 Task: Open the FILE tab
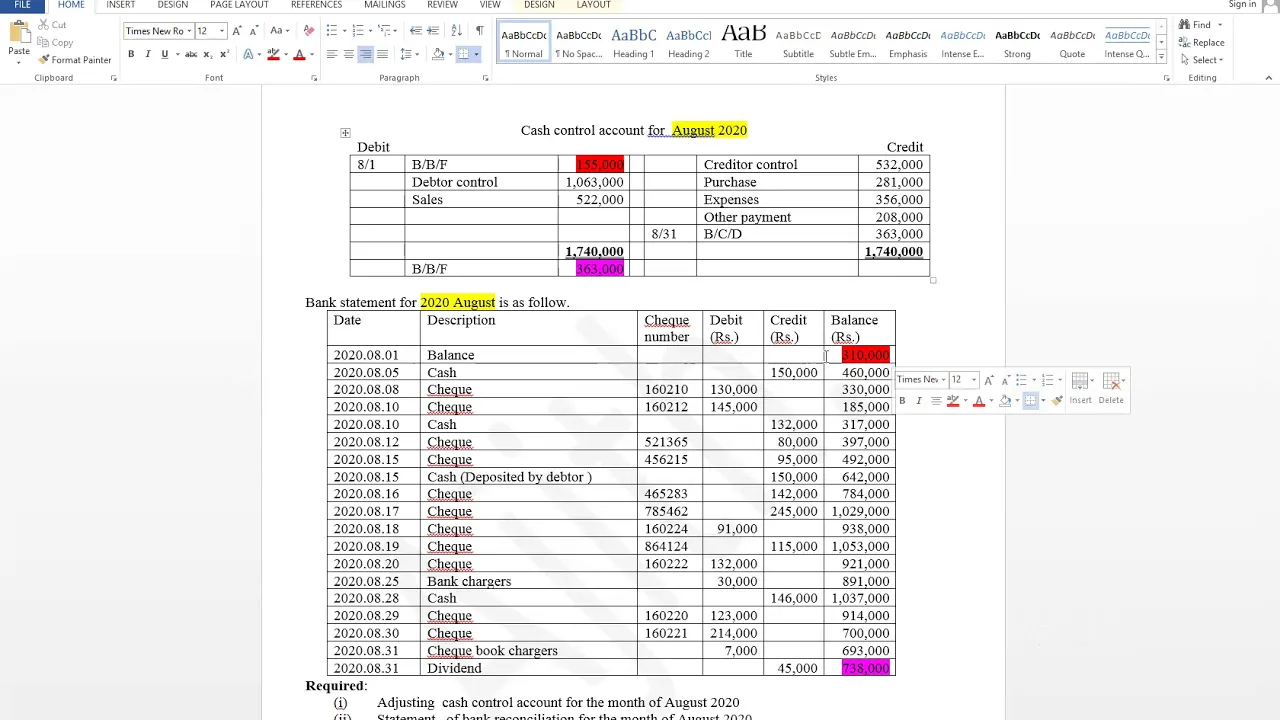22,5
